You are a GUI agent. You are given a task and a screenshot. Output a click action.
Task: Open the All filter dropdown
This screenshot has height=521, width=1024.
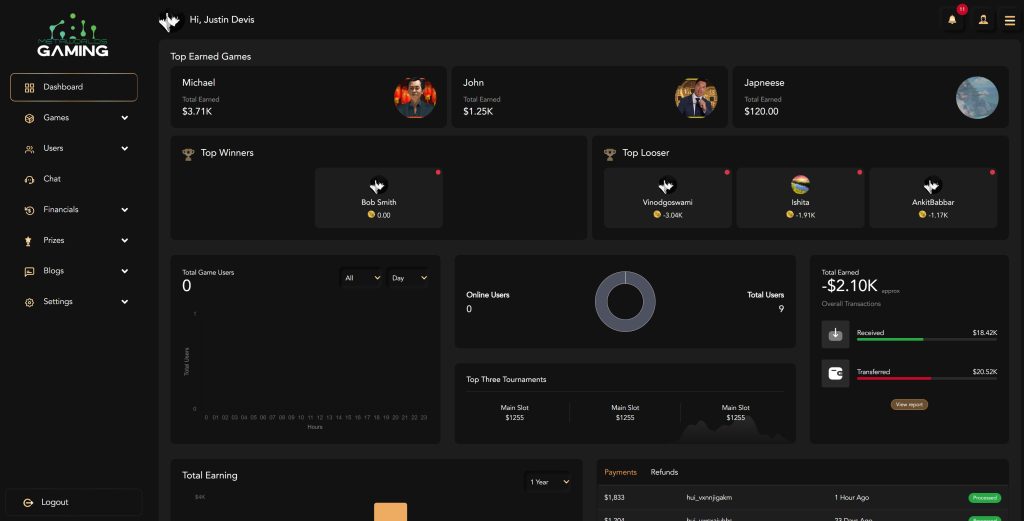(362, 278)
